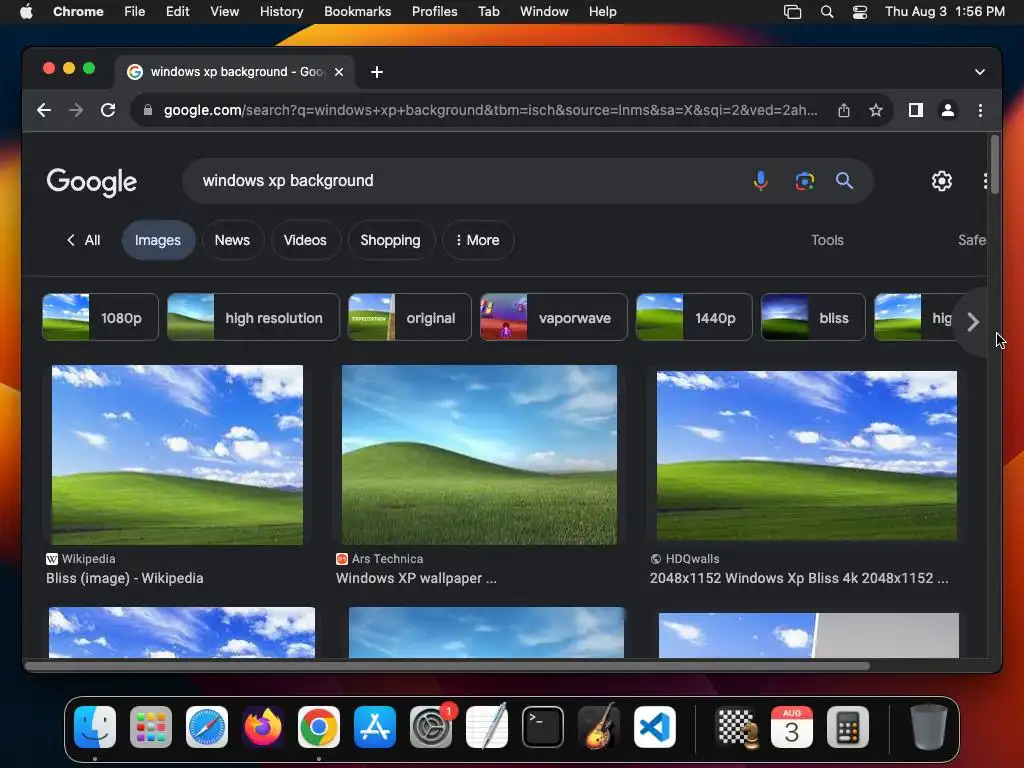Screen dimensions: 1024x768
Task: Launch Firefox from the dock
Action: [x=263, y=727]
